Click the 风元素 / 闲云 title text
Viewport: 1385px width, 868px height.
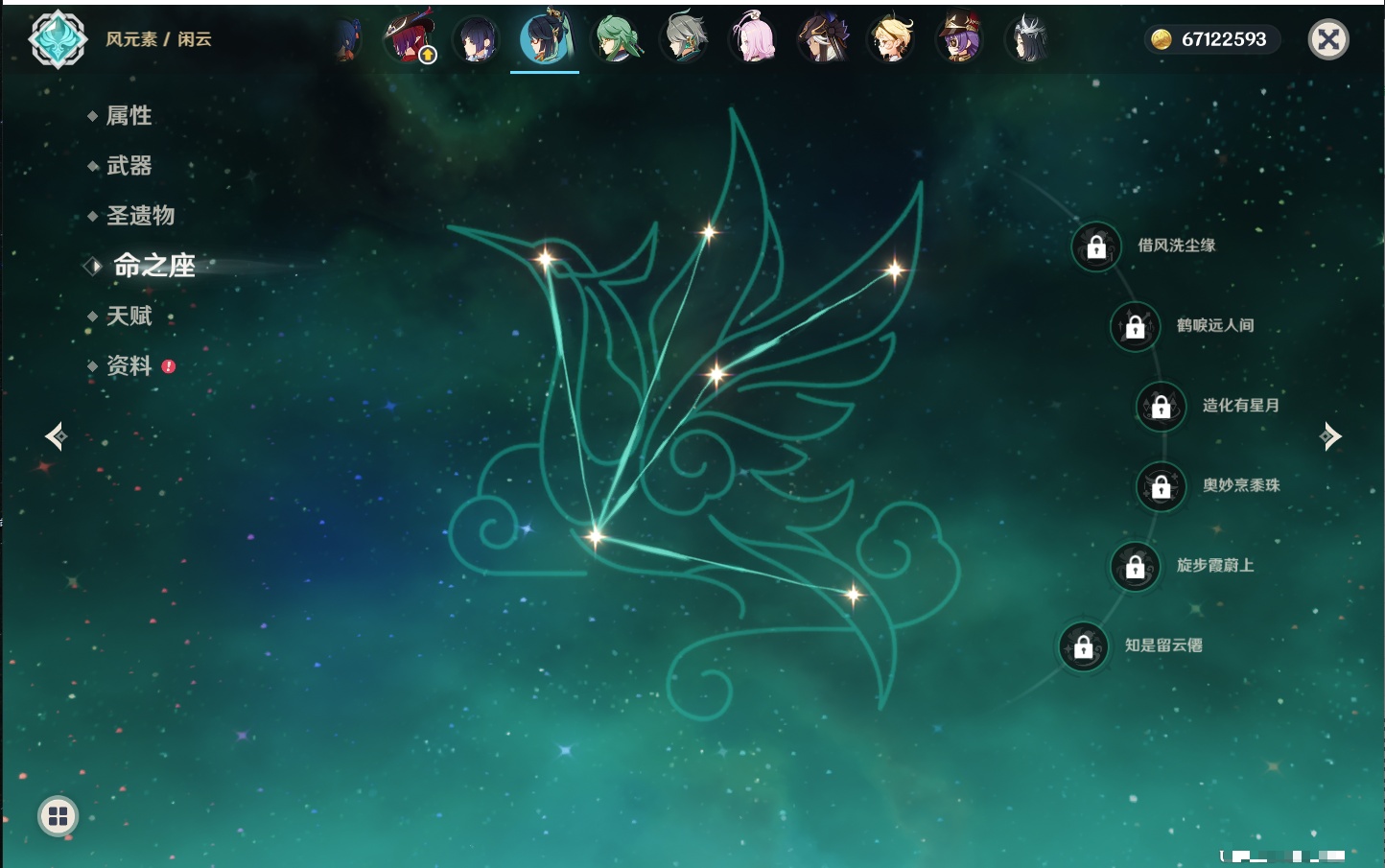pos(158,39)
